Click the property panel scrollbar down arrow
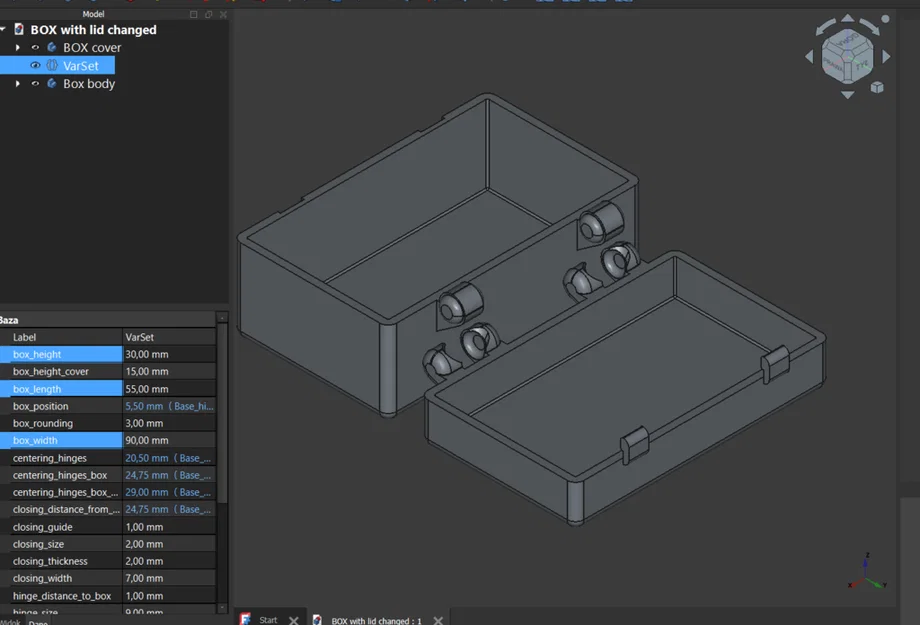 pyautogui.click(x=222, y=607)
